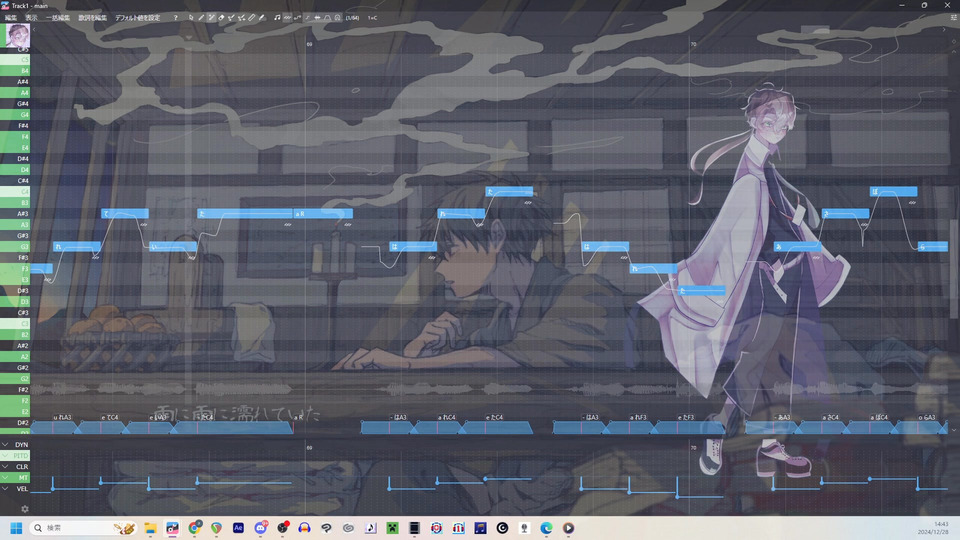Toggle final pitch display
The image size is (960, 540).
coord(307,18)
